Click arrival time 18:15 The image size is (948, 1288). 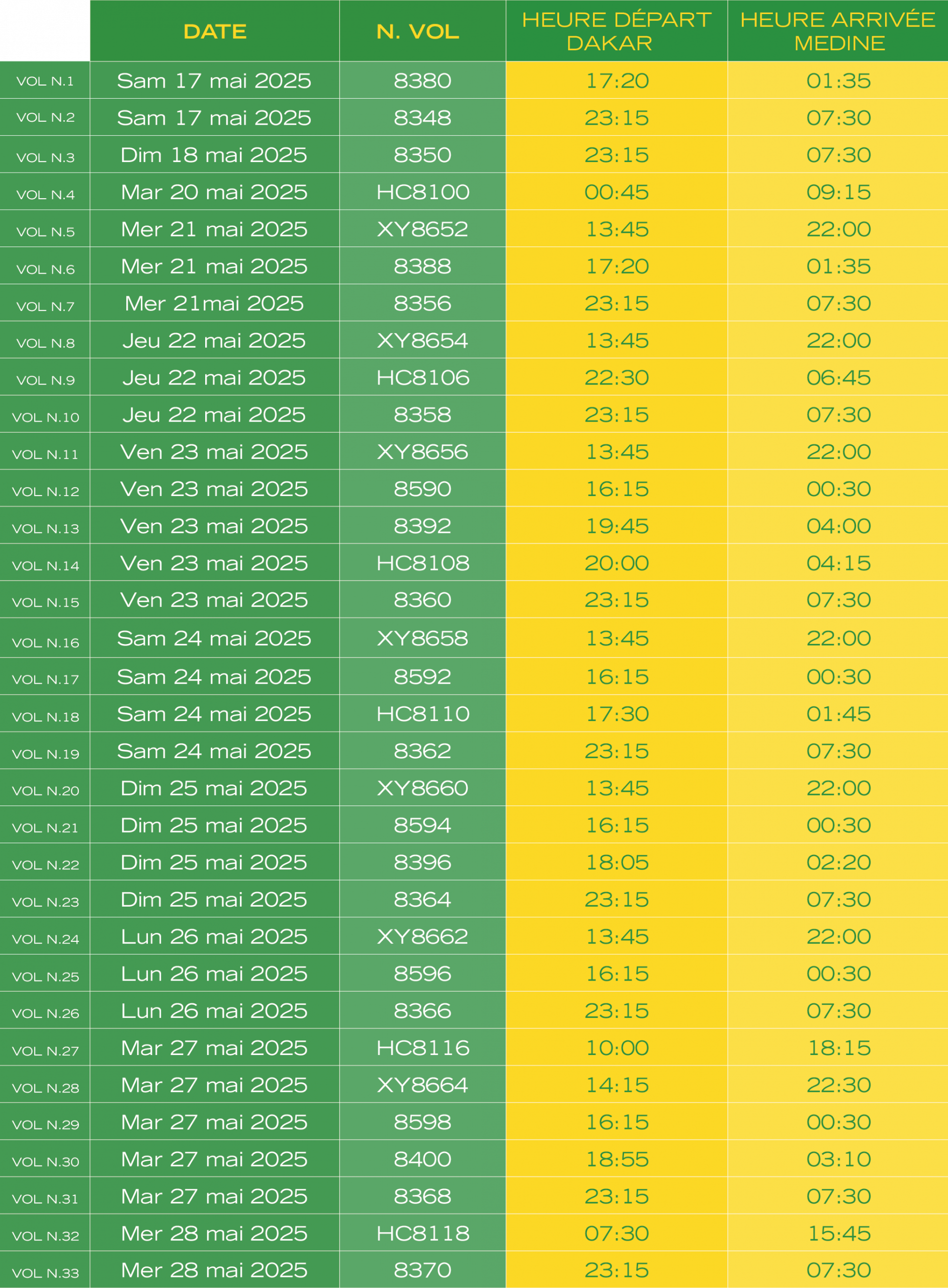(839, 1048)
